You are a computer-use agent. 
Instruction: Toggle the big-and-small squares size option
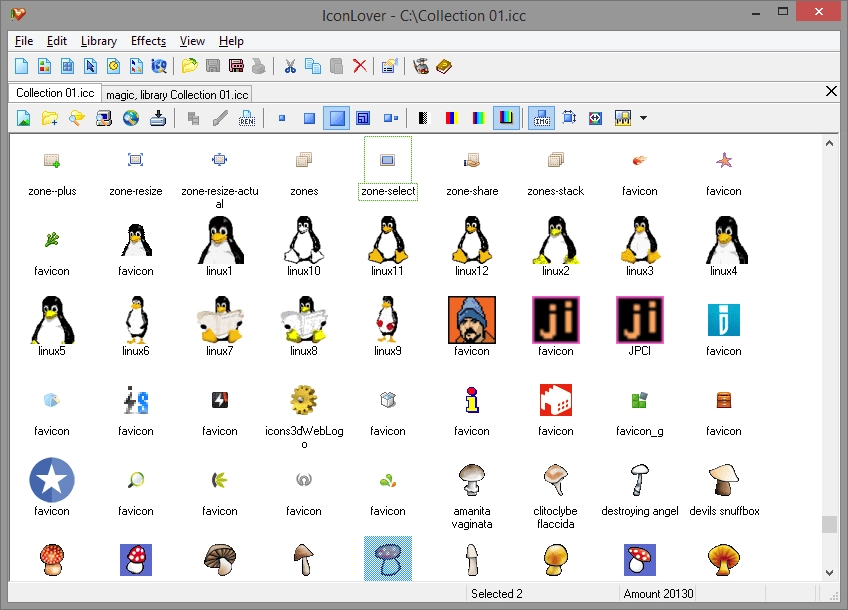click(390, 118)
